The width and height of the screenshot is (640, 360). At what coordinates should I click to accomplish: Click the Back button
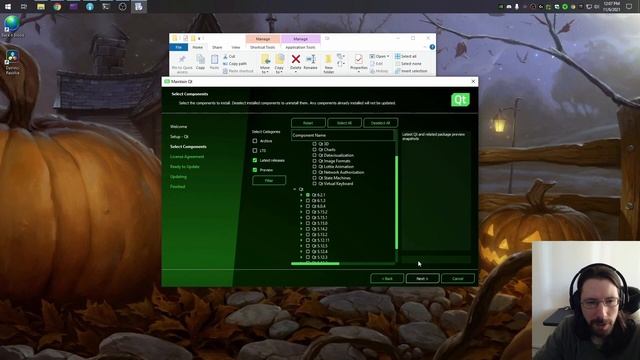coord(387,278)
